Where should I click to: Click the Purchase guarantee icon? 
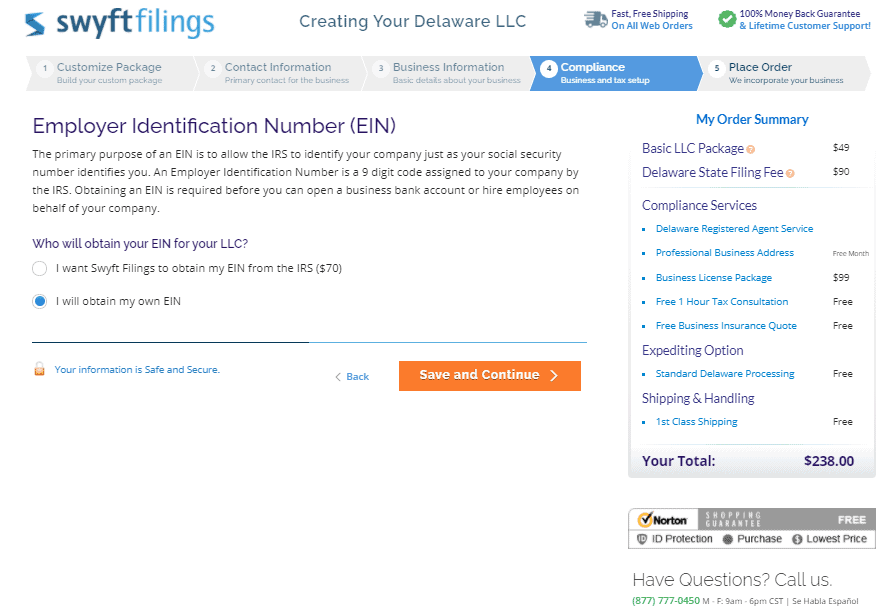click(x=728, y=539)
